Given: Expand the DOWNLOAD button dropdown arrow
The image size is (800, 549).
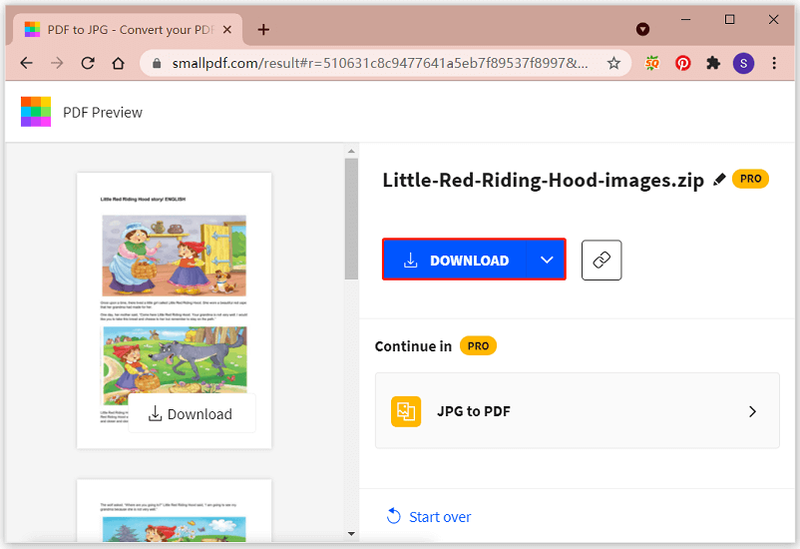Looking at the screenshot, I should (x=546, y=260).
